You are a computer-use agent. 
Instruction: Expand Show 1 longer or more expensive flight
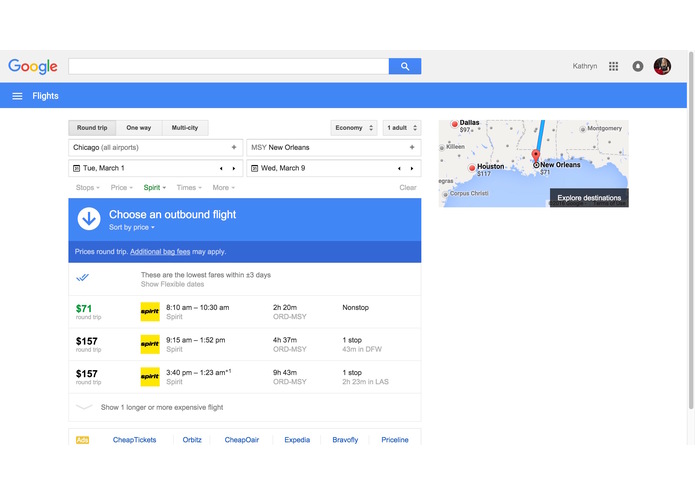[x=245, y=407]
